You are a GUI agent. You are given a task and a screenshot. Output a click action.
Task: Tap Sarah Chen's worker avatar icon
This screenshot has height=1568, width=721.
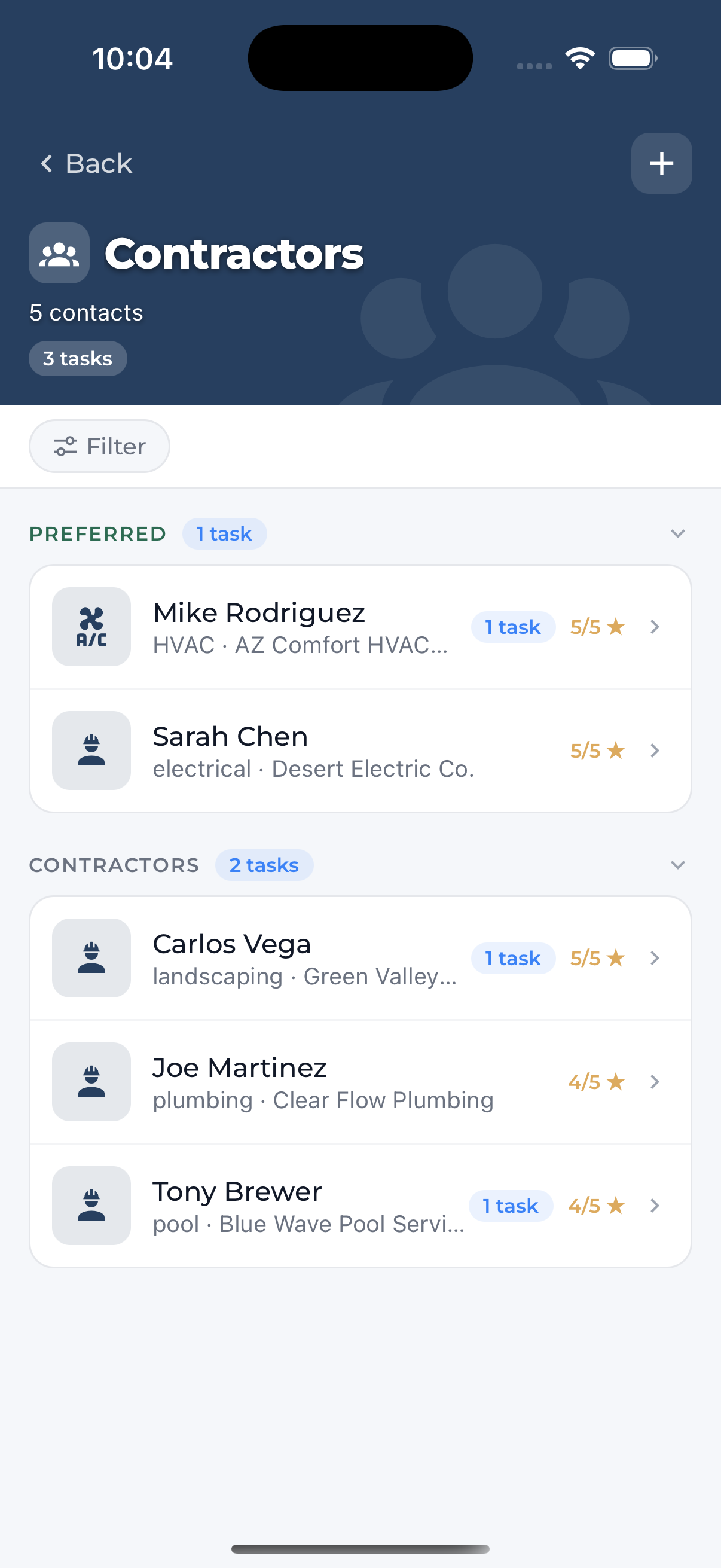point(91,751)
